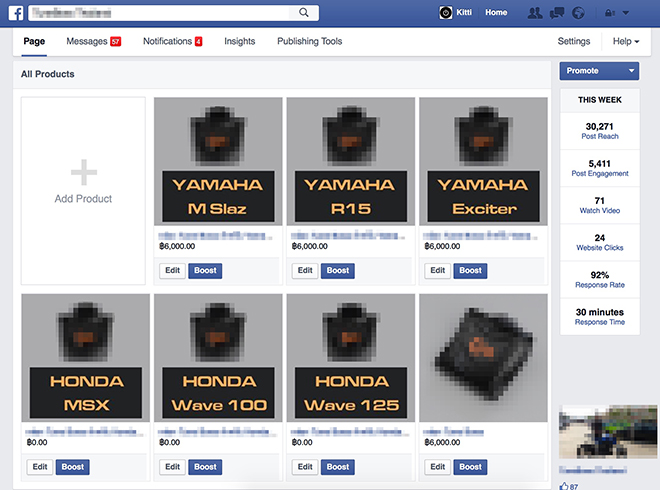Screen dimensions: 660x490
Task: Edit the Honda Wave 125 product
Action: click(x=305, y=467)
